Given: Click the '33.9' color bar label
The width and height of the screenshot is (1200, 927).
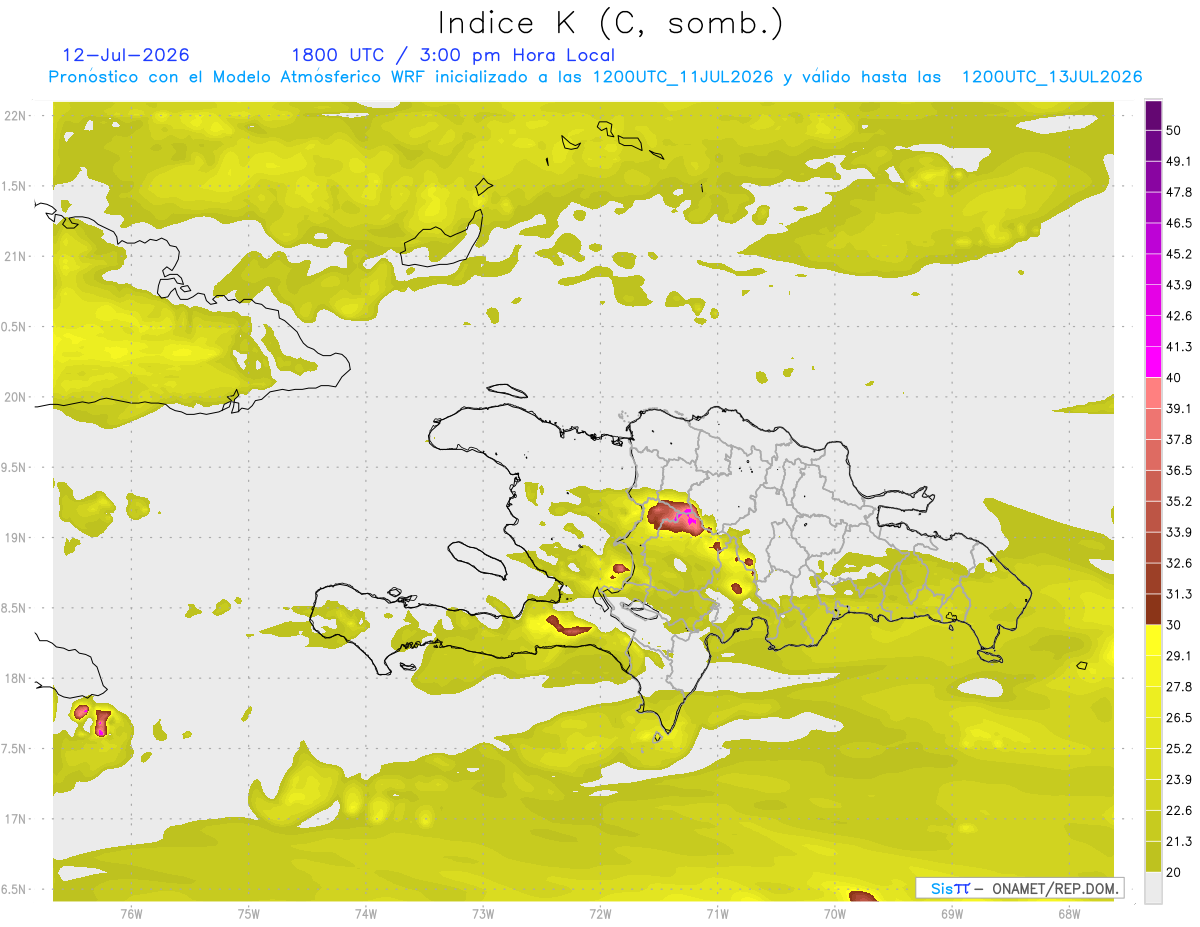Looking at the screenshot, I should [x=1179, y=532].
